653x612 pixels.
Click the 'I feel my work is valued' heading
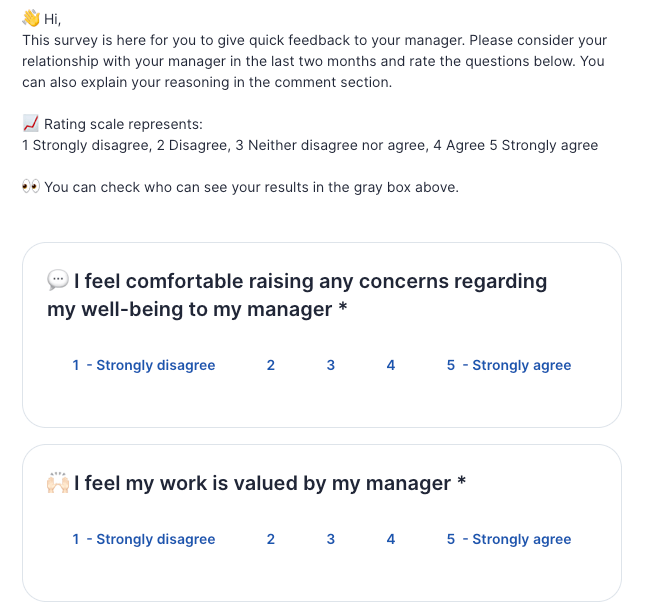pyautogui.click(x=270, y=484)
